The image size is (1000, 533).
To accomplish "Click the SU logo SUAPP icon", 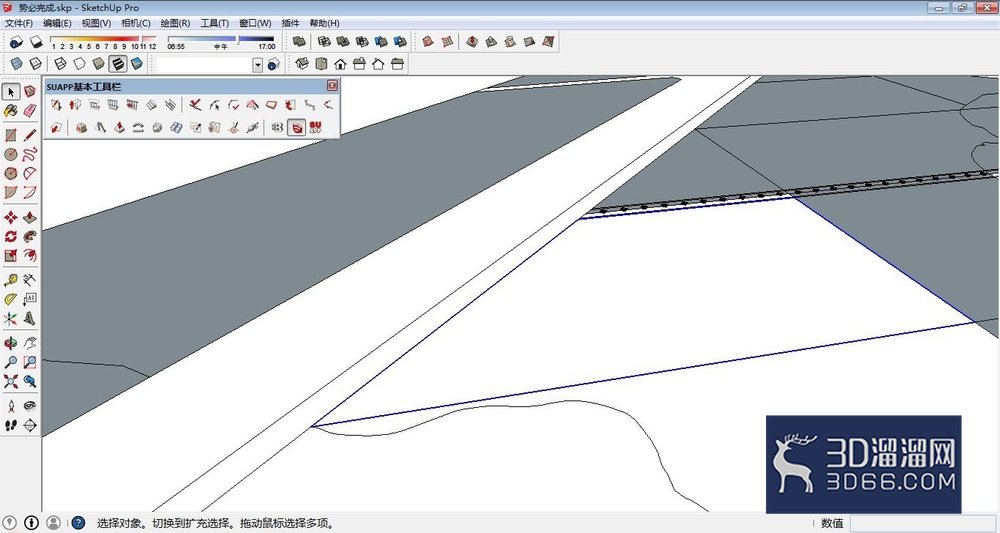I will 316,128.
